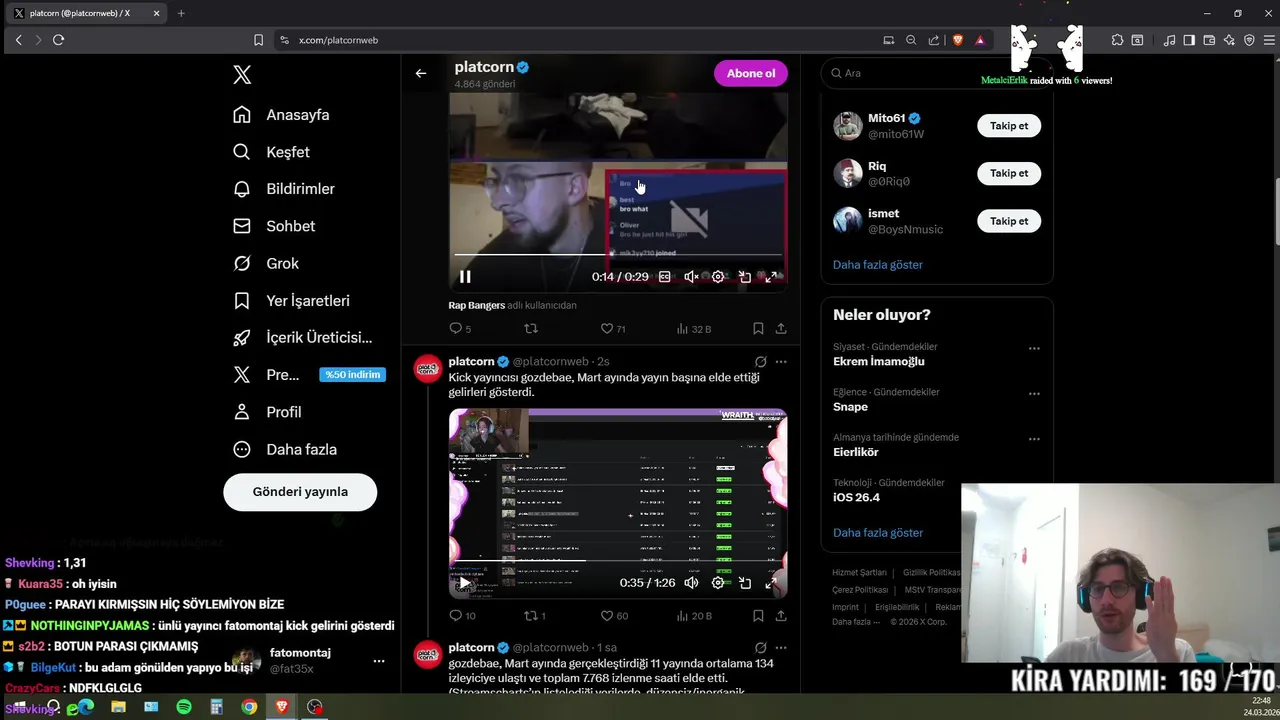Open OBS Studio from the taskbar

(315, 707)
